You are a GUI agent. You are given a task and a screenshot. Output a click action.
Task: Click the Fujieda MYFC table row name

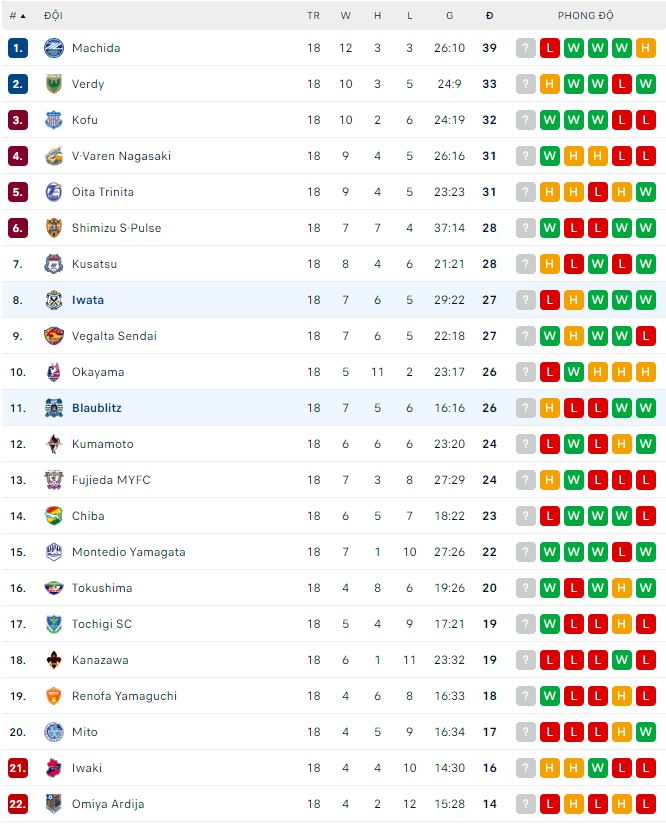(x=111, y=480)
